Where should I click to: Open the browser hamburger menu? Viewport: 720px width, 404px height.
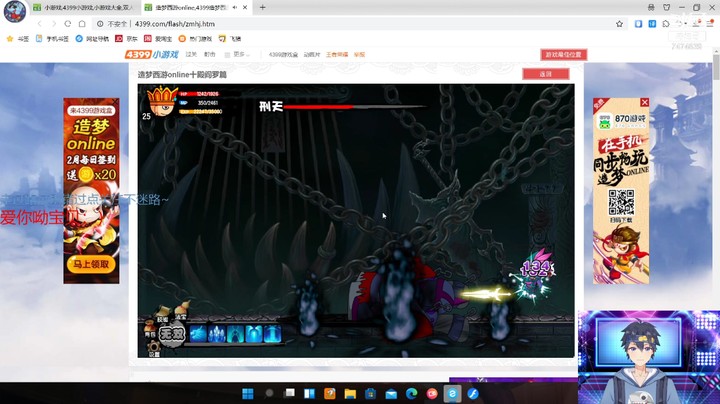click(710, 23)
